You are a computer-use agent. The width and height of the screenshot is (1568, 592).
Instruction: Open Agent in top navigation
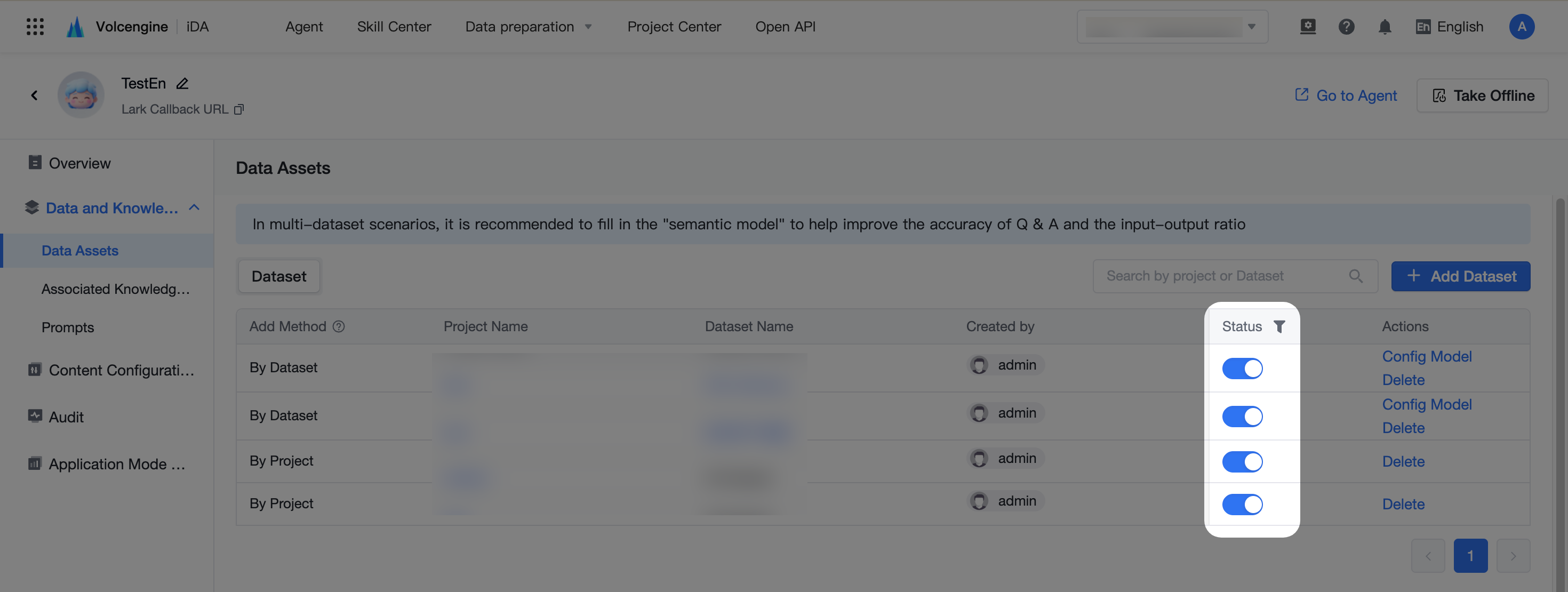click(304, 27)
